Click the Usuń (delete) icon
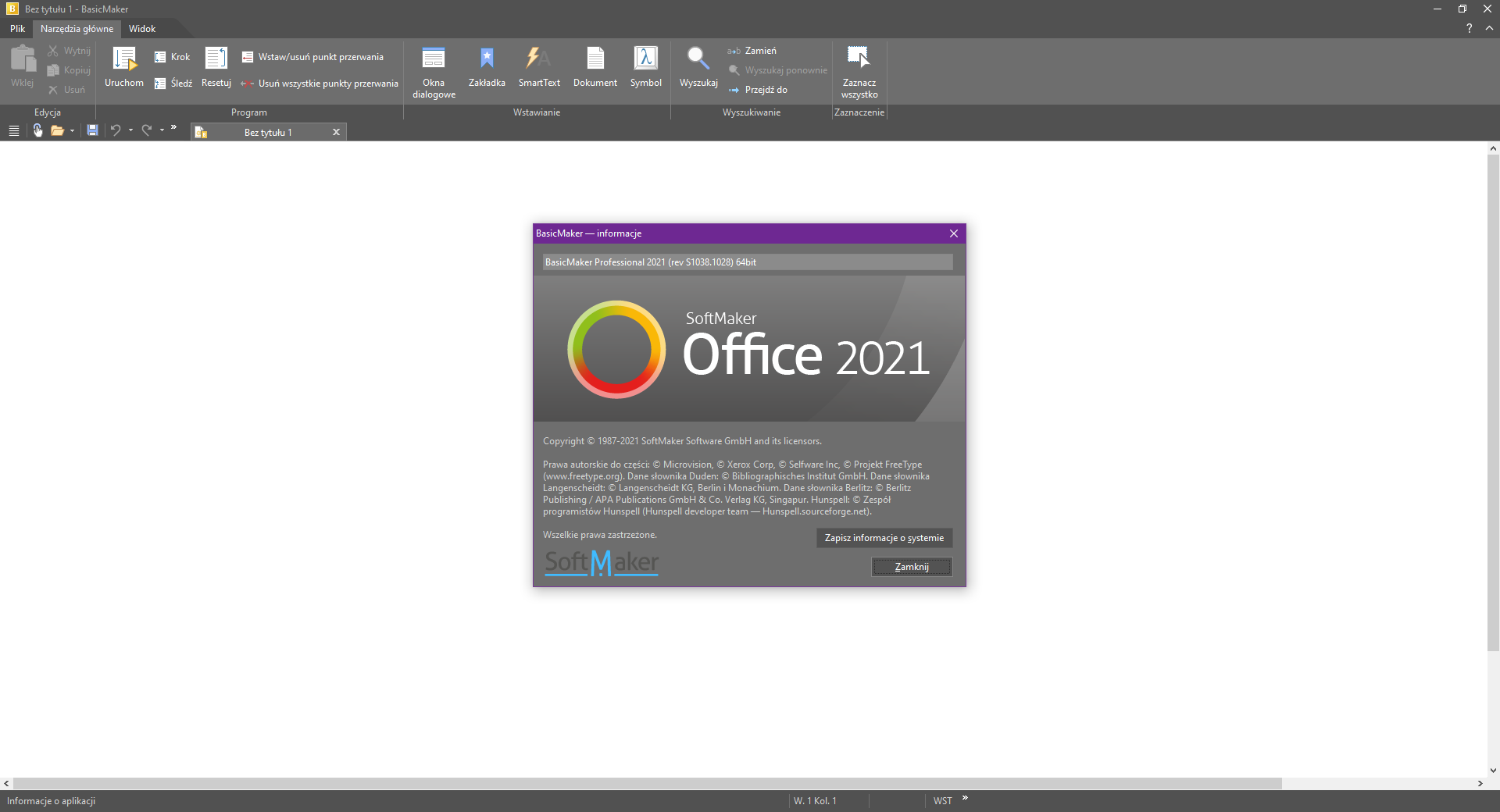Screen dimensions: 1500x812 tap(53, 90)
